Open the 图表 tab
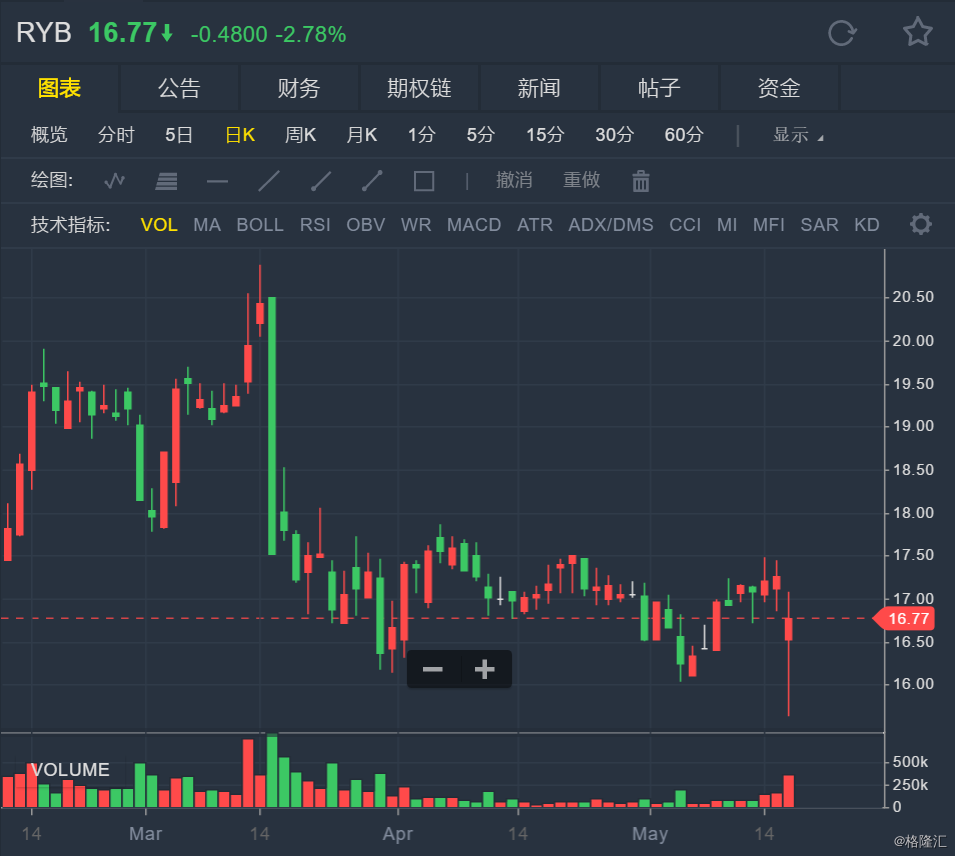The height and width of the screenshot is (856, 955). pos(59,88)
